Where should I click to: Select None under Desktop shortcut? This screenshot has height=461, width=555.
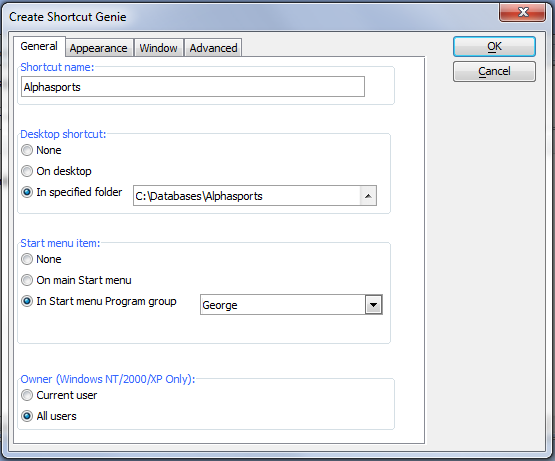click(x=41, y=150)
